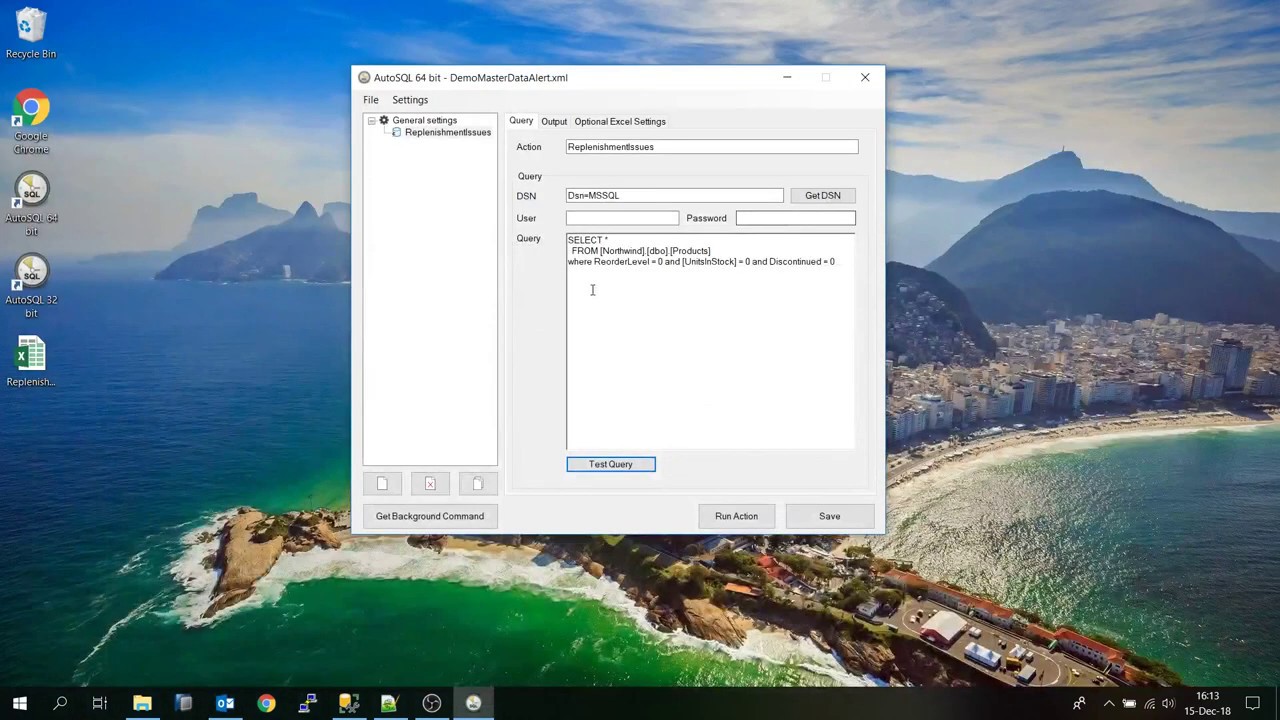Close the AutoSQL window
The height and width of the screenshot is (720, 1280).
[865, 77]
